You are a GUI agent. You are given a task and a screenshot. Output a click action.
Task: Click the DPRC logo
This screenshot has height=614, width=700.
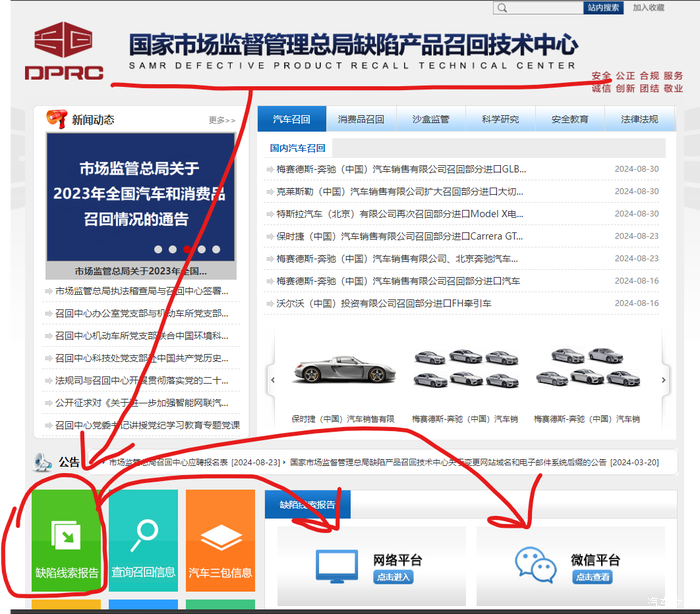click(64, 51)
